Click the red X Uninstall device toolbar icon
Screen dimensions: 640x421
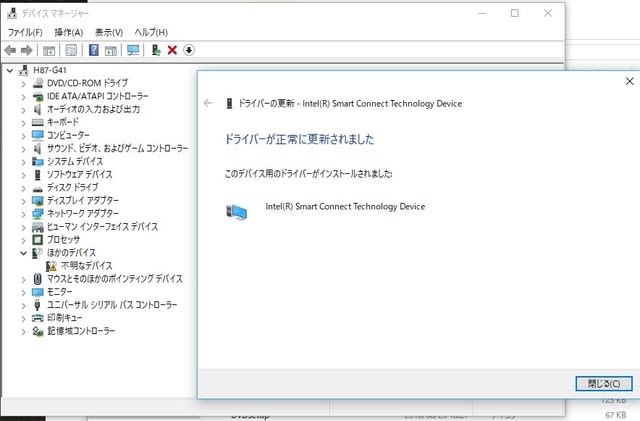(172, 50)
